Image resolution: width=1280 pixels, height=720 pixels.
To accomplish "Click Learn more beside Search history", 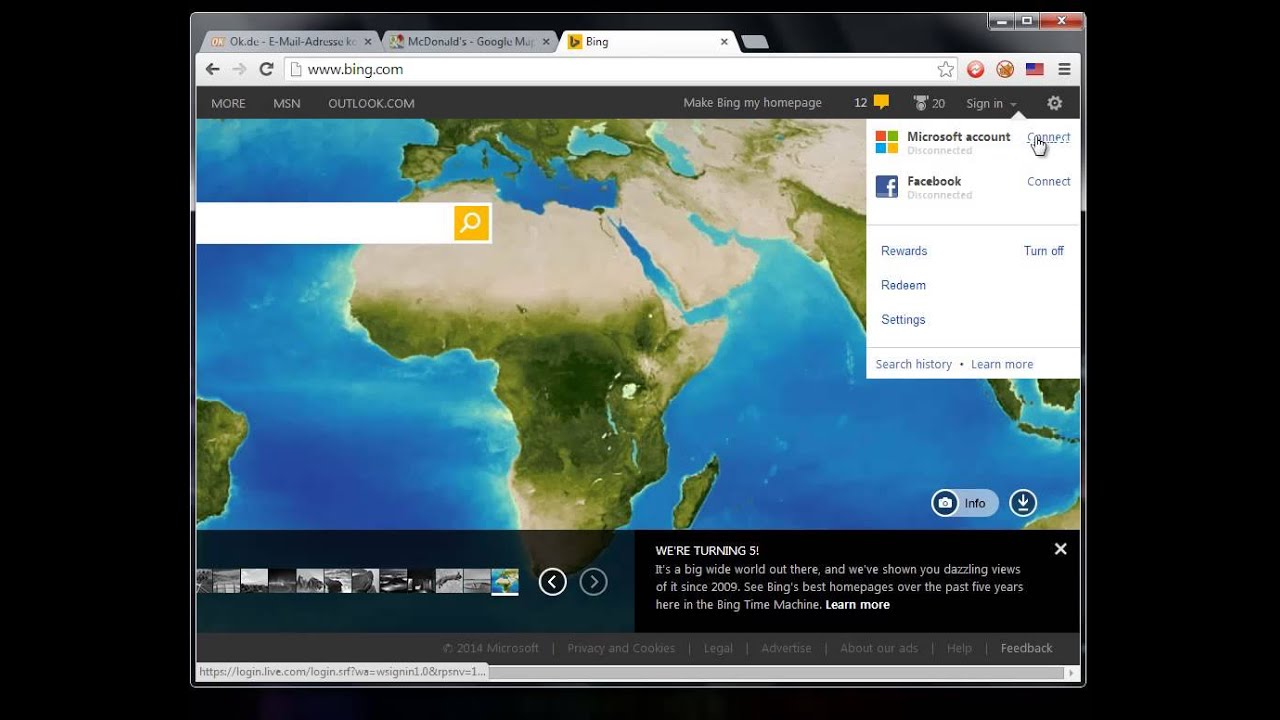I will pyautogui.click(x=1002, y=364).
